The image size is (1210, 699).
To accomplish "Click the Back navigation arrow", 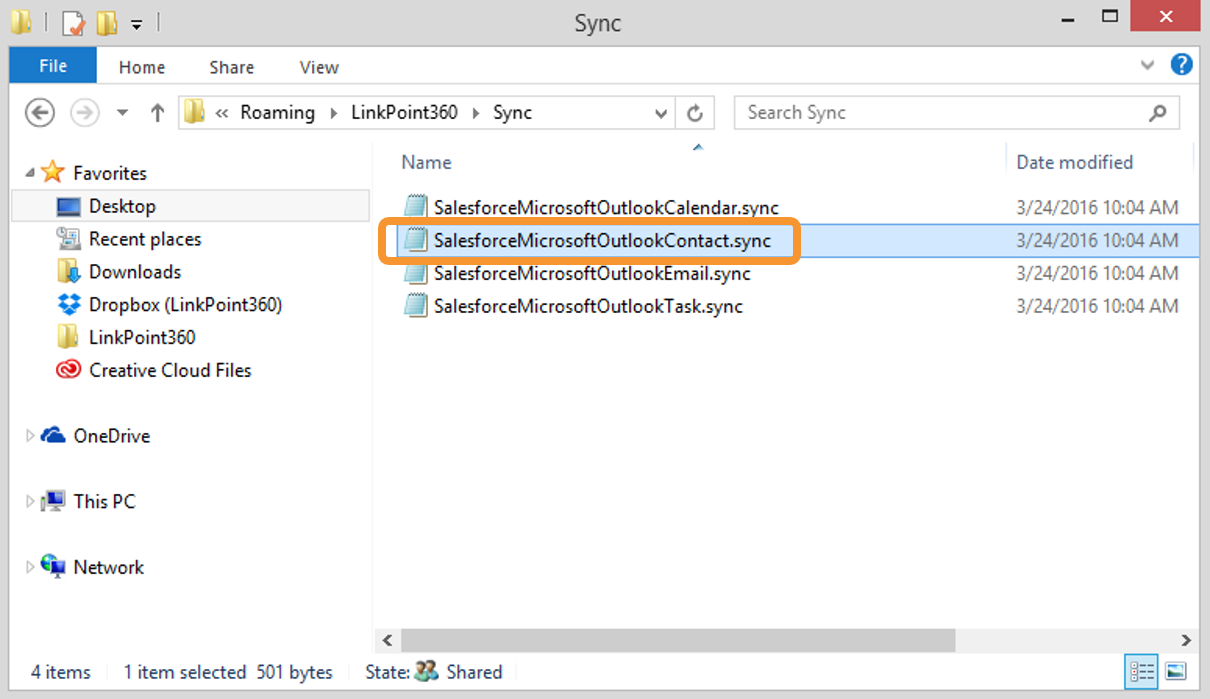I will pyautogui.click(x=39, y=113).
